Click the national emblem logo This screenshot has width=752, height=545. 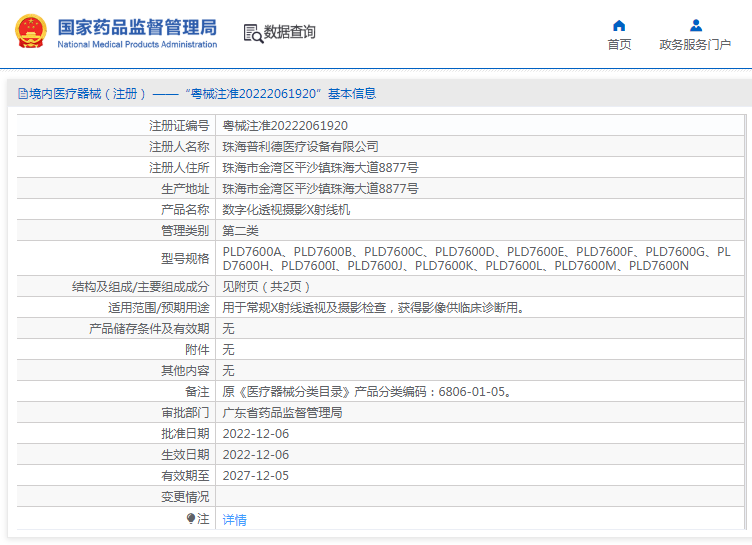31,32
